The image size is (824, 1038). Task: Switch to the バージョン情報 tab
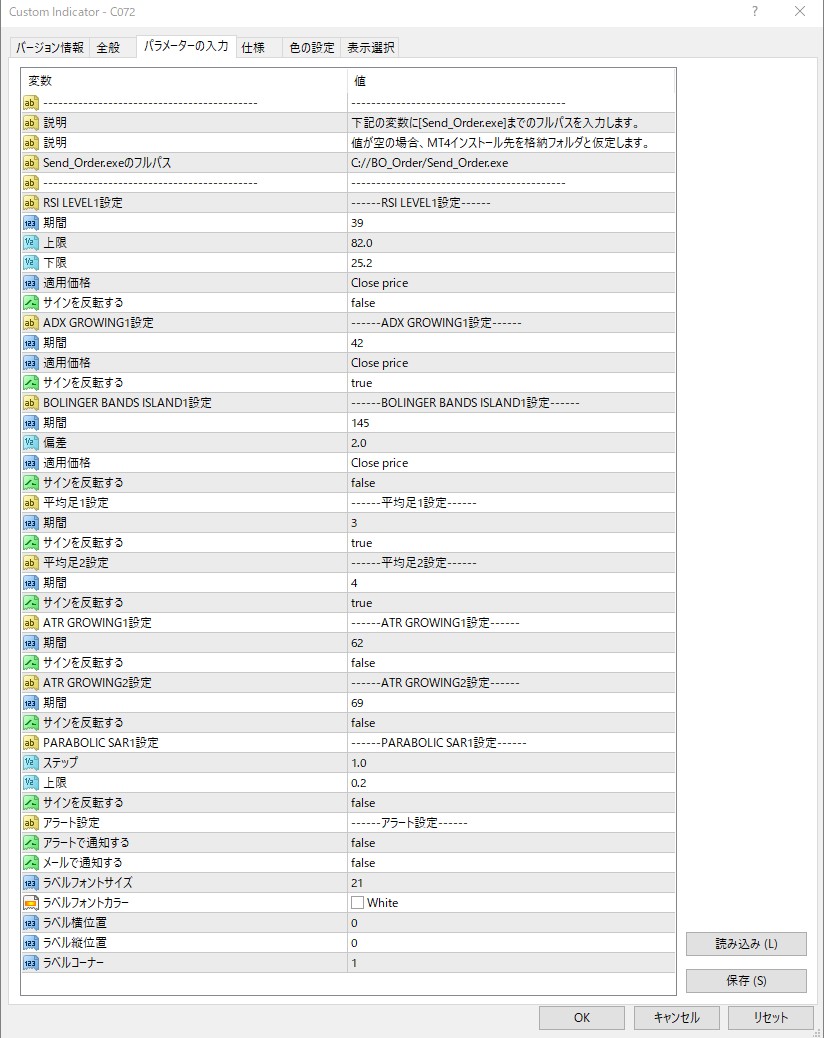(x=50, y=48)
